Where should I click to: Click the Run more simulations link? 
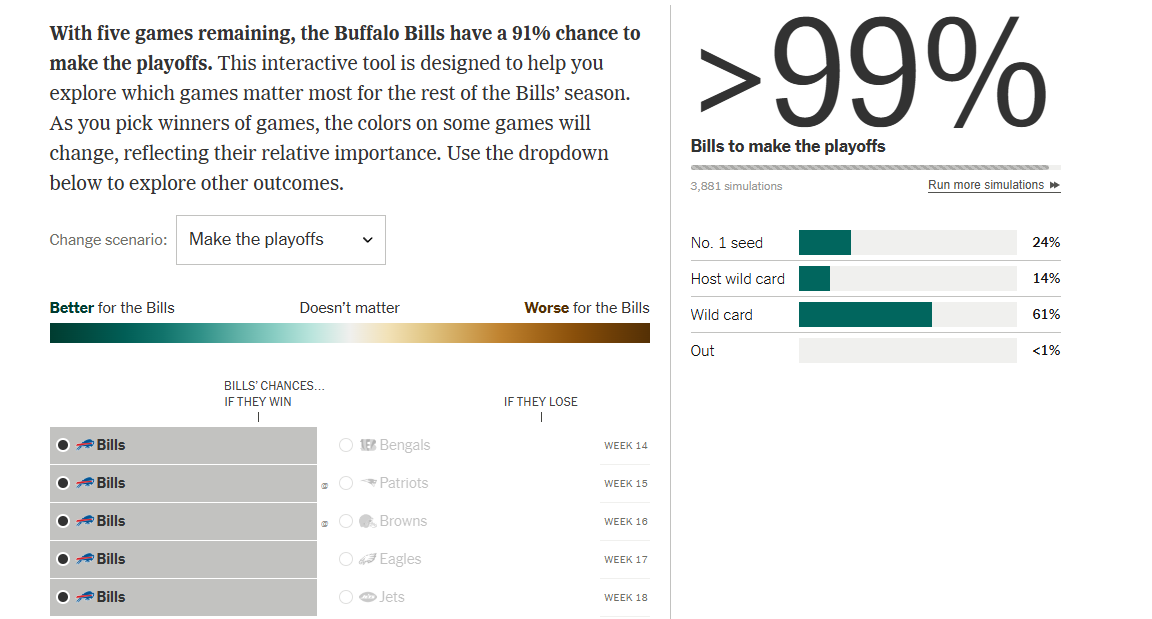coord(985,185)
